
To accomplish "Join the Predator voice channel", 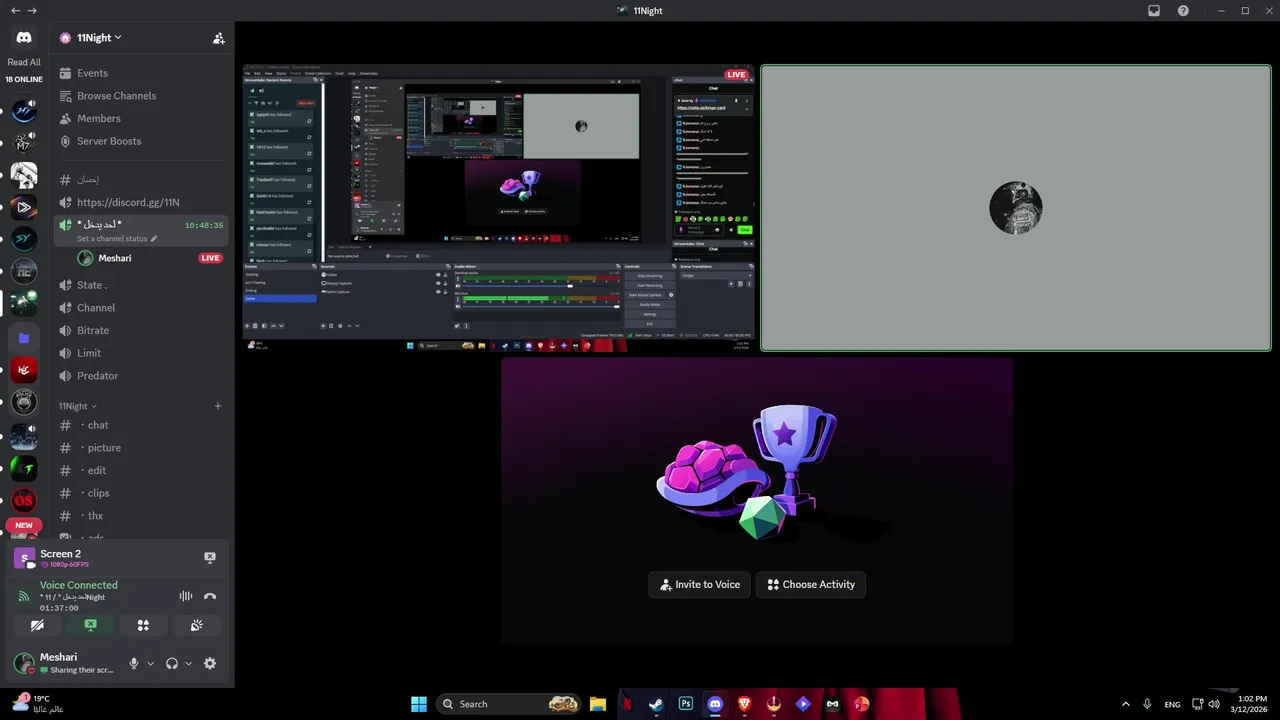I will (141, 376).
